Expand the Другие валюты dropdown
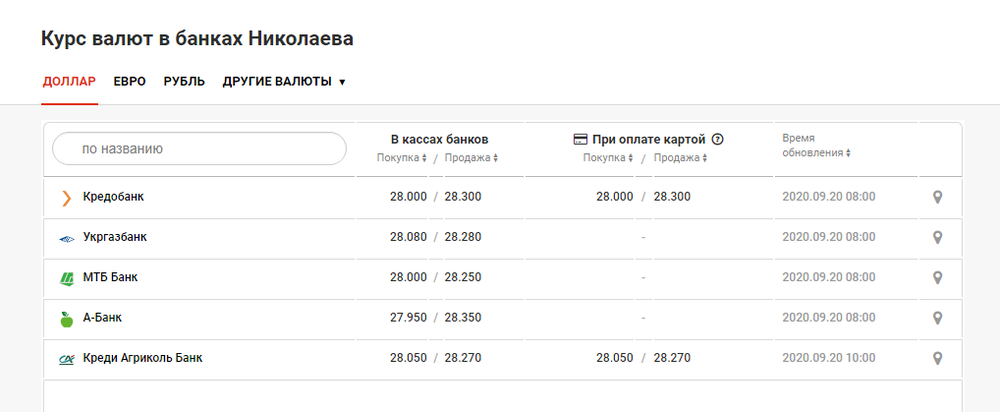 point(284,82)
